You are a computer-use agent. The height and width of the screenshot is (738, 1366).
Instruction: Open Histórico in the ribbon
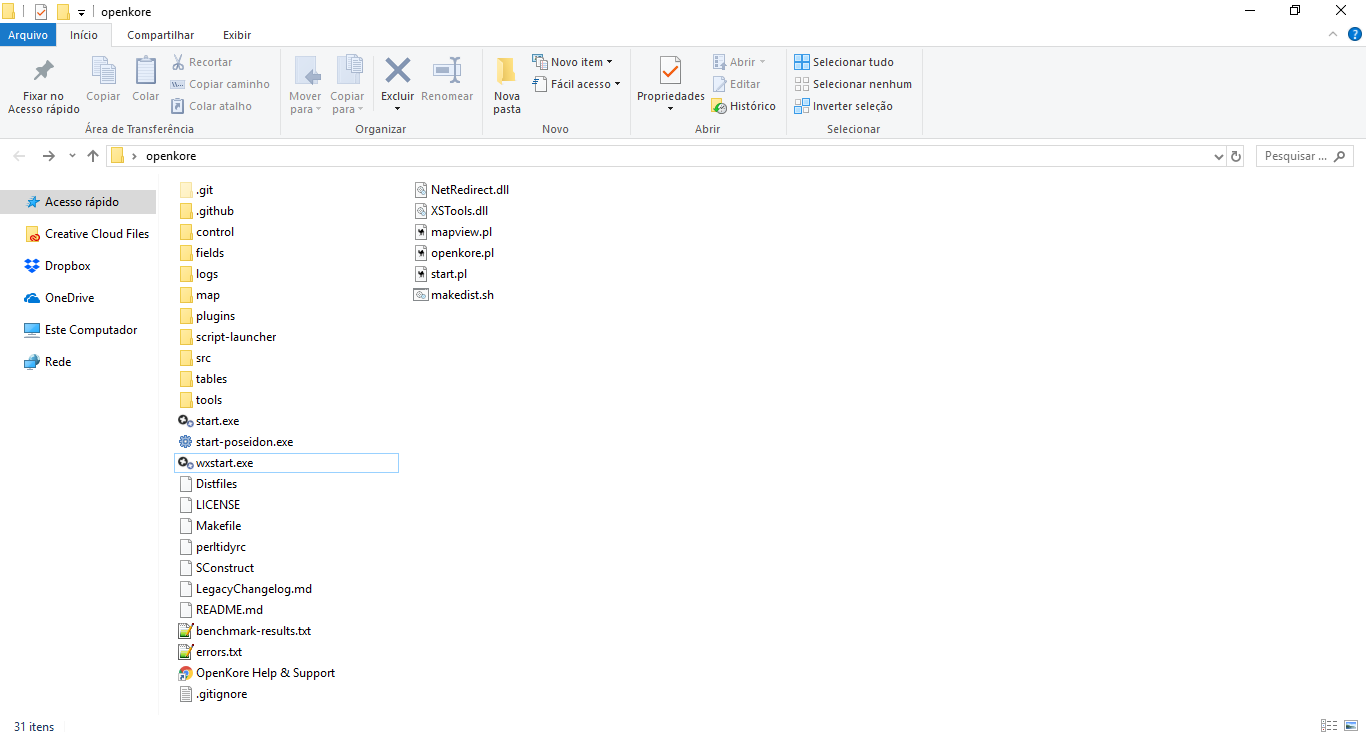pos(744,106)
